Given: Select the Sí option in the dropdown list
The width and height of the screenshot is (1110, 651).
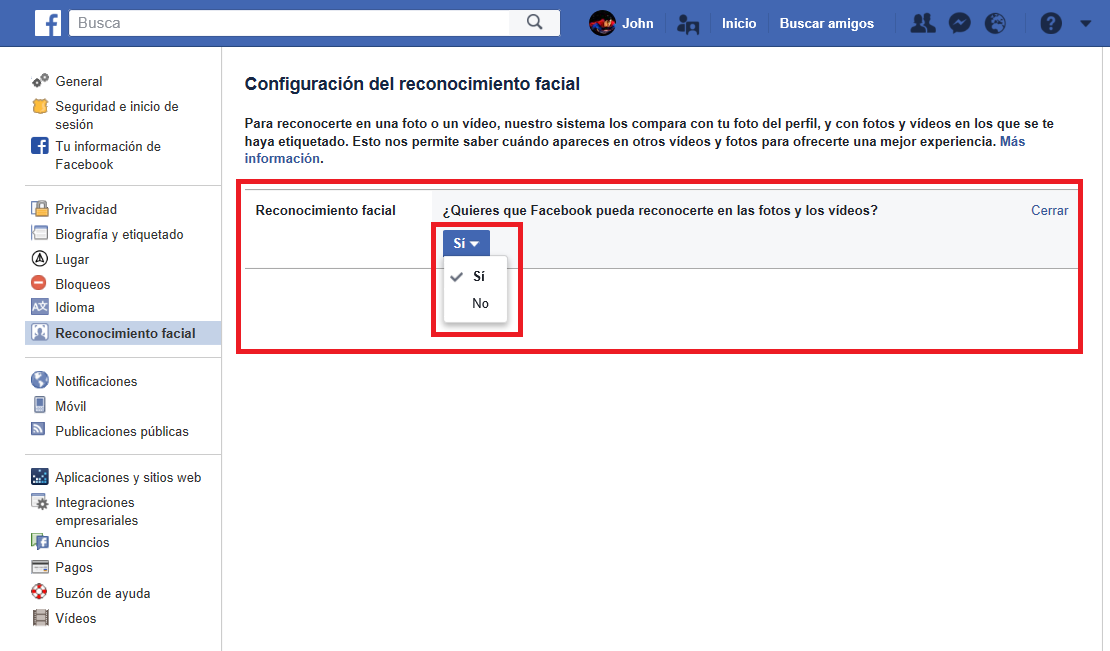Looking at the screenshot, I should pyautogui.click(x=475, y=277).
